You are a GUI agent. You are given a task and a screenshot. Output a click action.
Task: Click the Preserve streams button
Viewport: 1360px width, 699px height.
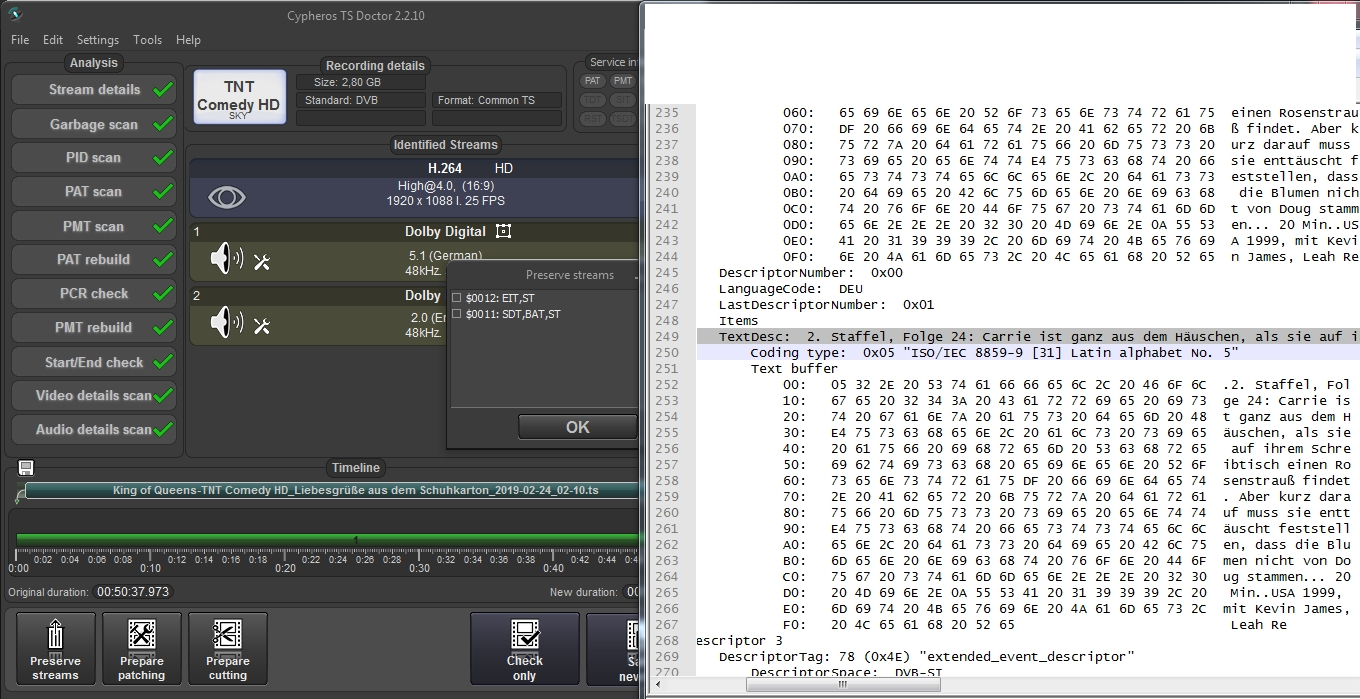tap(55, 648)
